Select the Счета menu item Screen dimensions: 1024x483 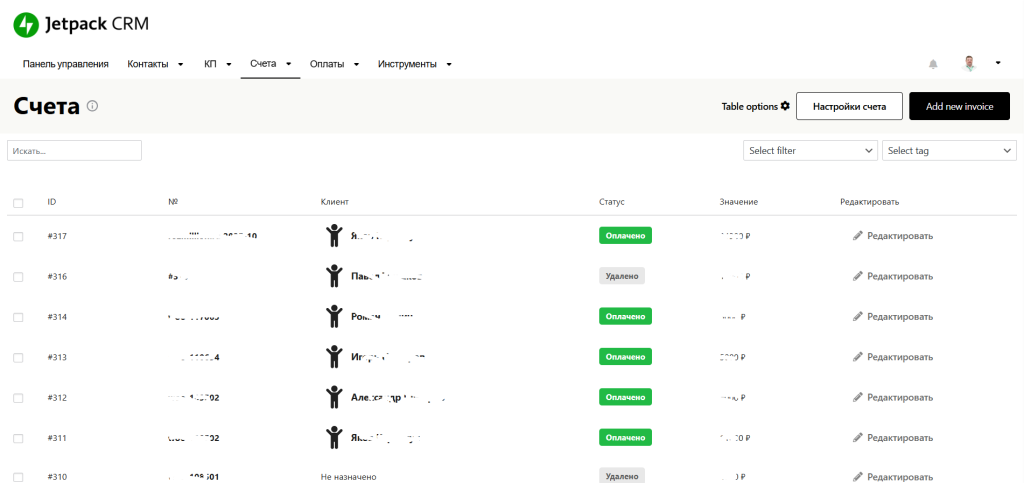click(263, 64)
